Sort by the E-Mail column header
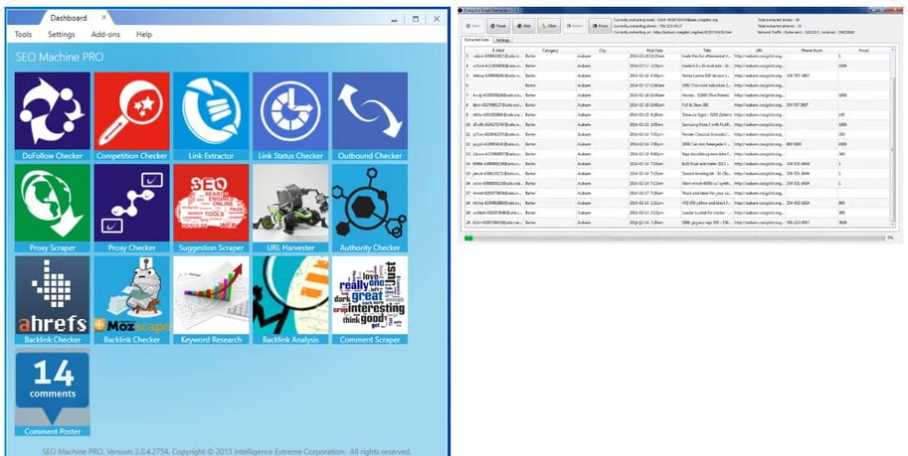 point(497,50)
